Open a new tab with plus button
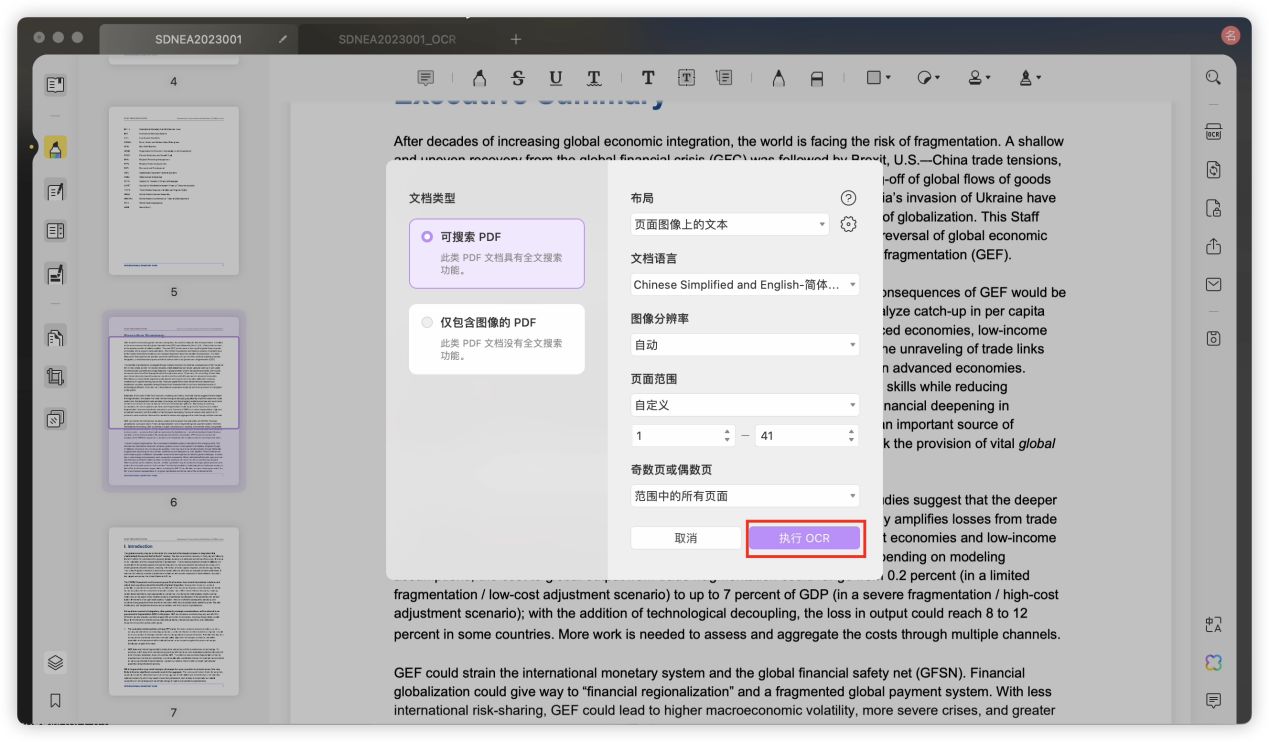The width and height of the screenshot is (1269, 742). (516, 40)
